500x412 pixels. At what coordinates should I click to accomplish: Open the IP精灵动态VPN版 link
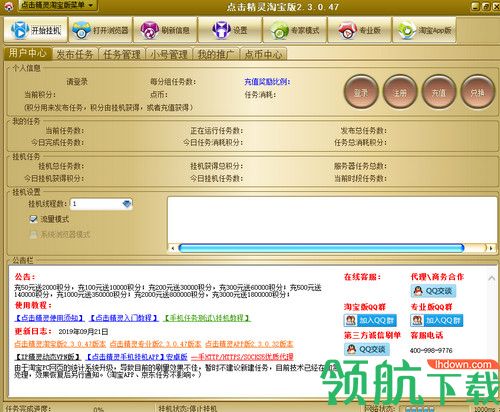[x=48, y=357]
